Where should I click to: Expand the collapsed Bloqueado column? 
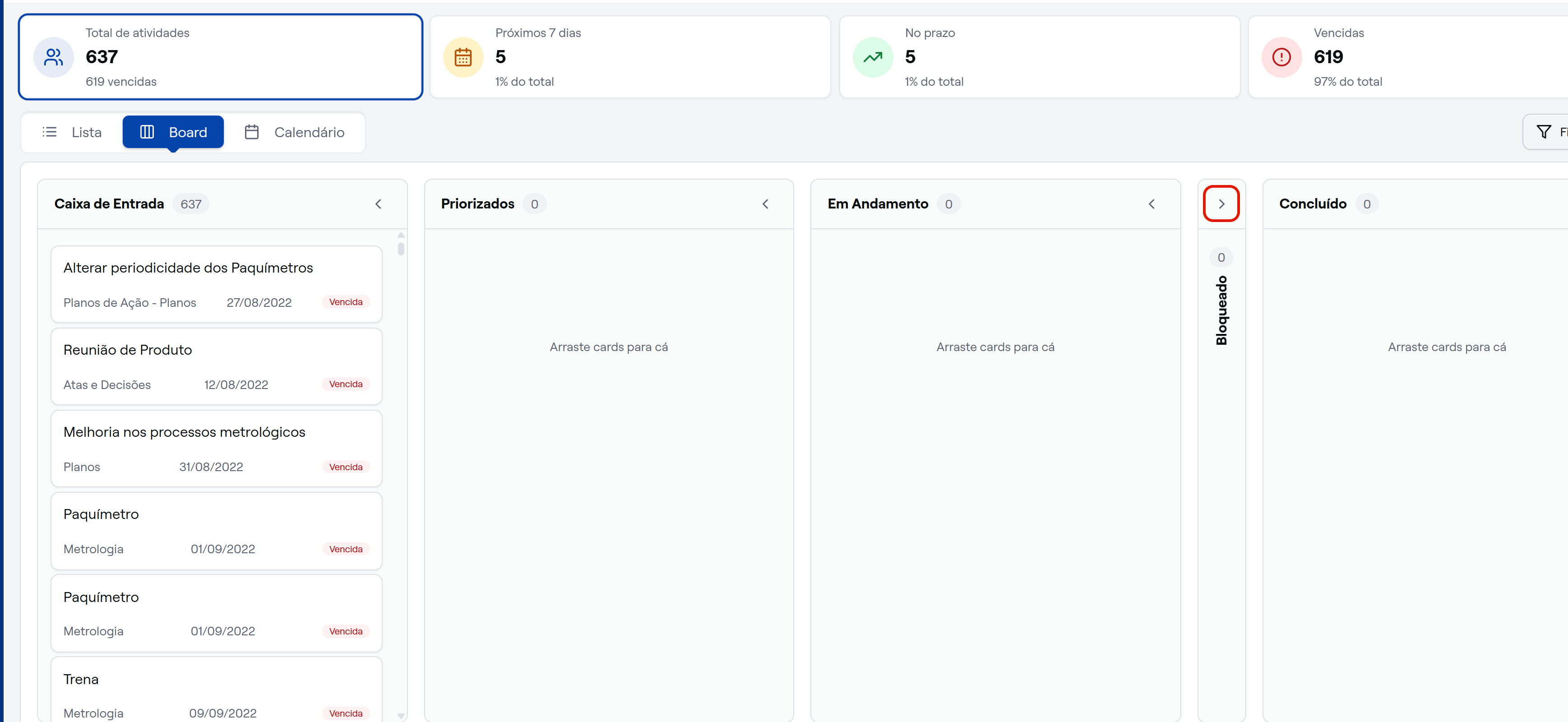pyautogui.click(x=1221, y=204)
